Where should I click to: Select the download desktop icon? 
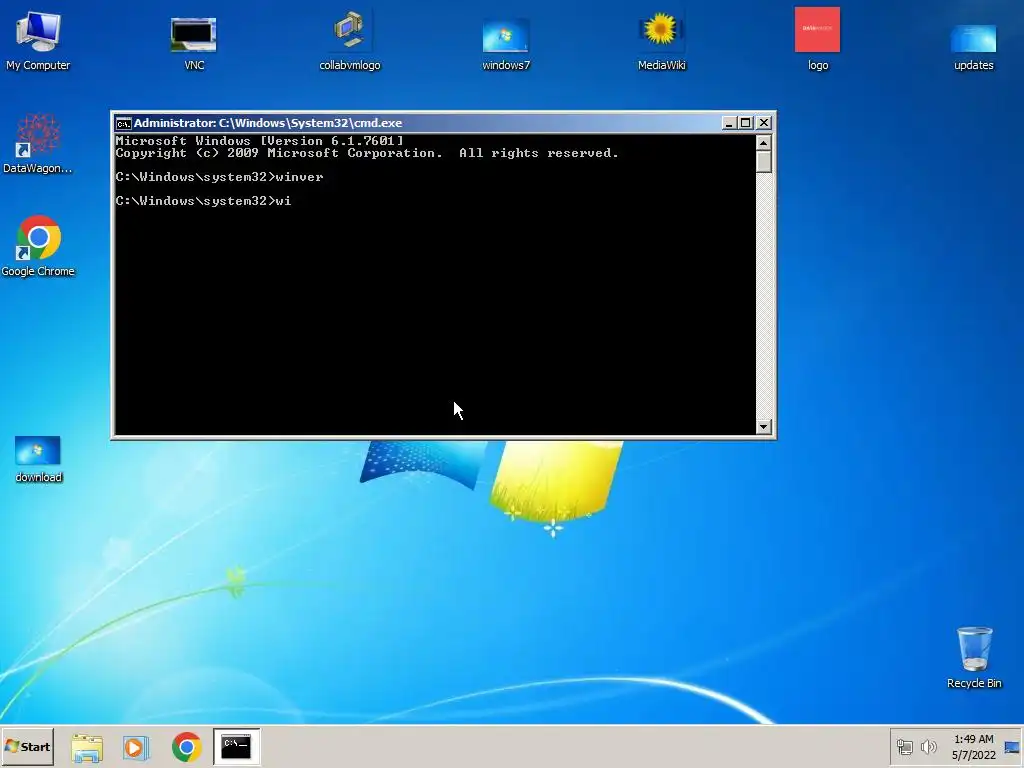pos(38,459)
